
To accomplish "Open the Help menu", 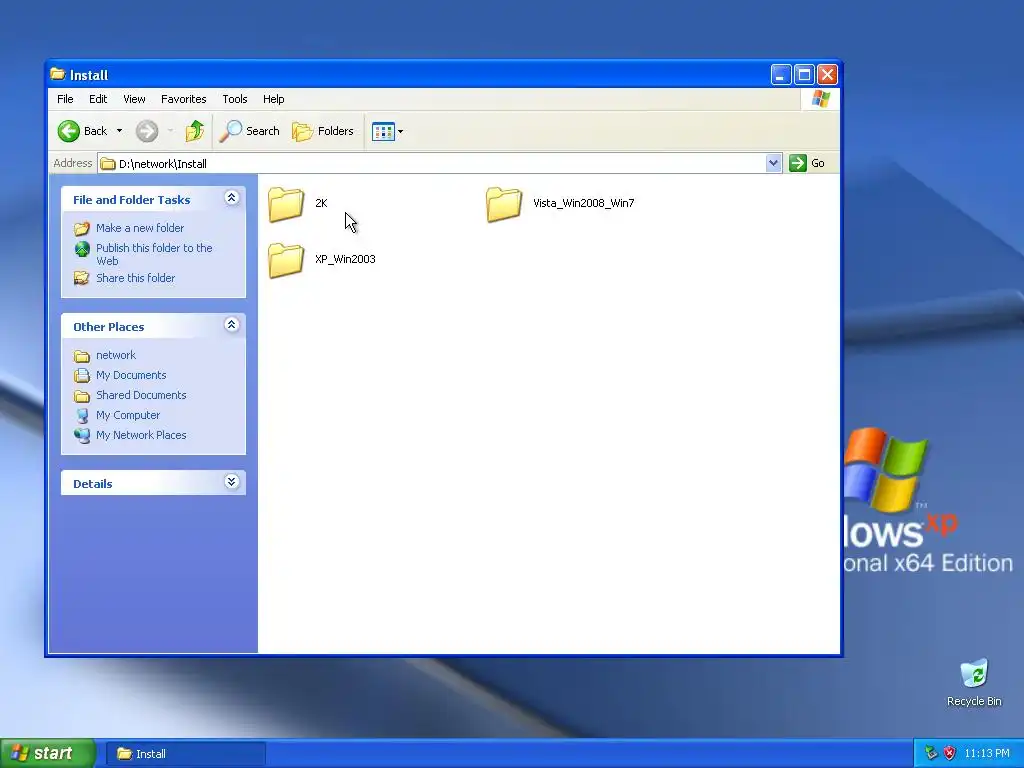I will tap(274, 99).
